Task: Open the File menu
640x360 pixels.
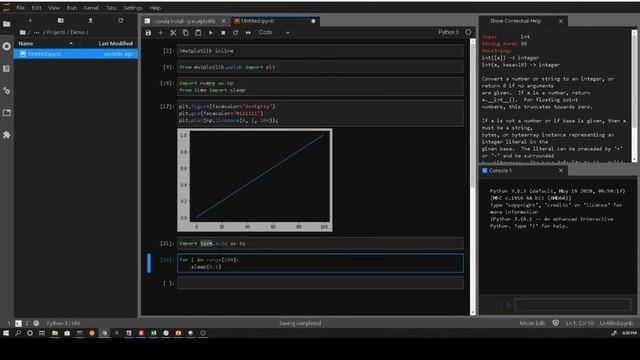Action: click(20, 8)
